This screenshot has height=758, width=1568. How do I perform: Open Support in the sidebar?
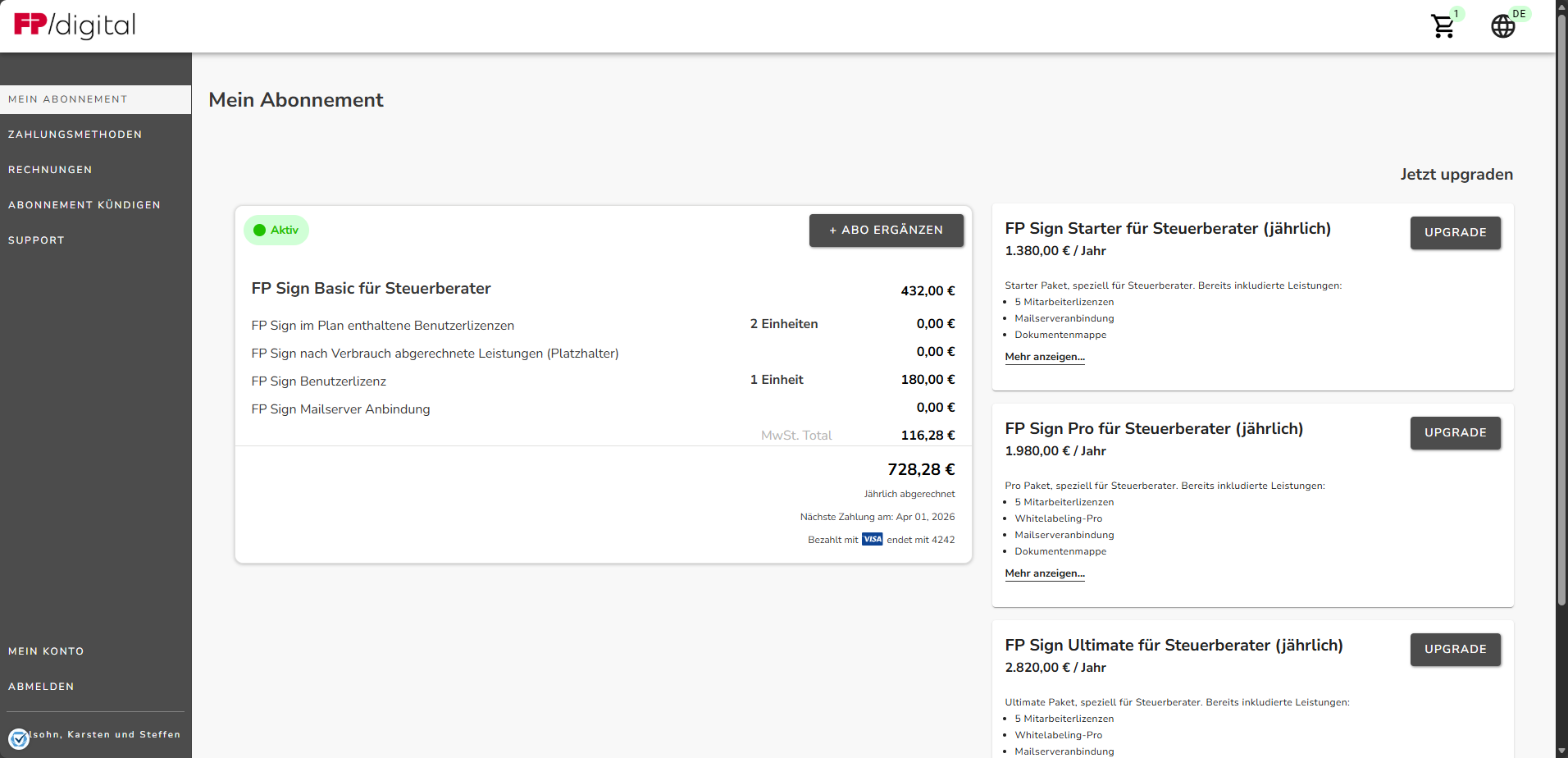point(36,240)
